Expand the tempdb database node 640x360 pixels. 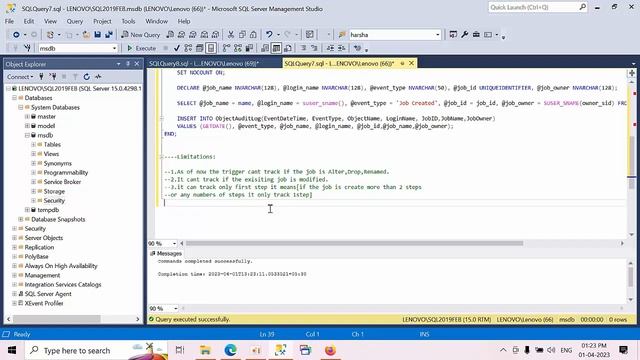[27, 210]
